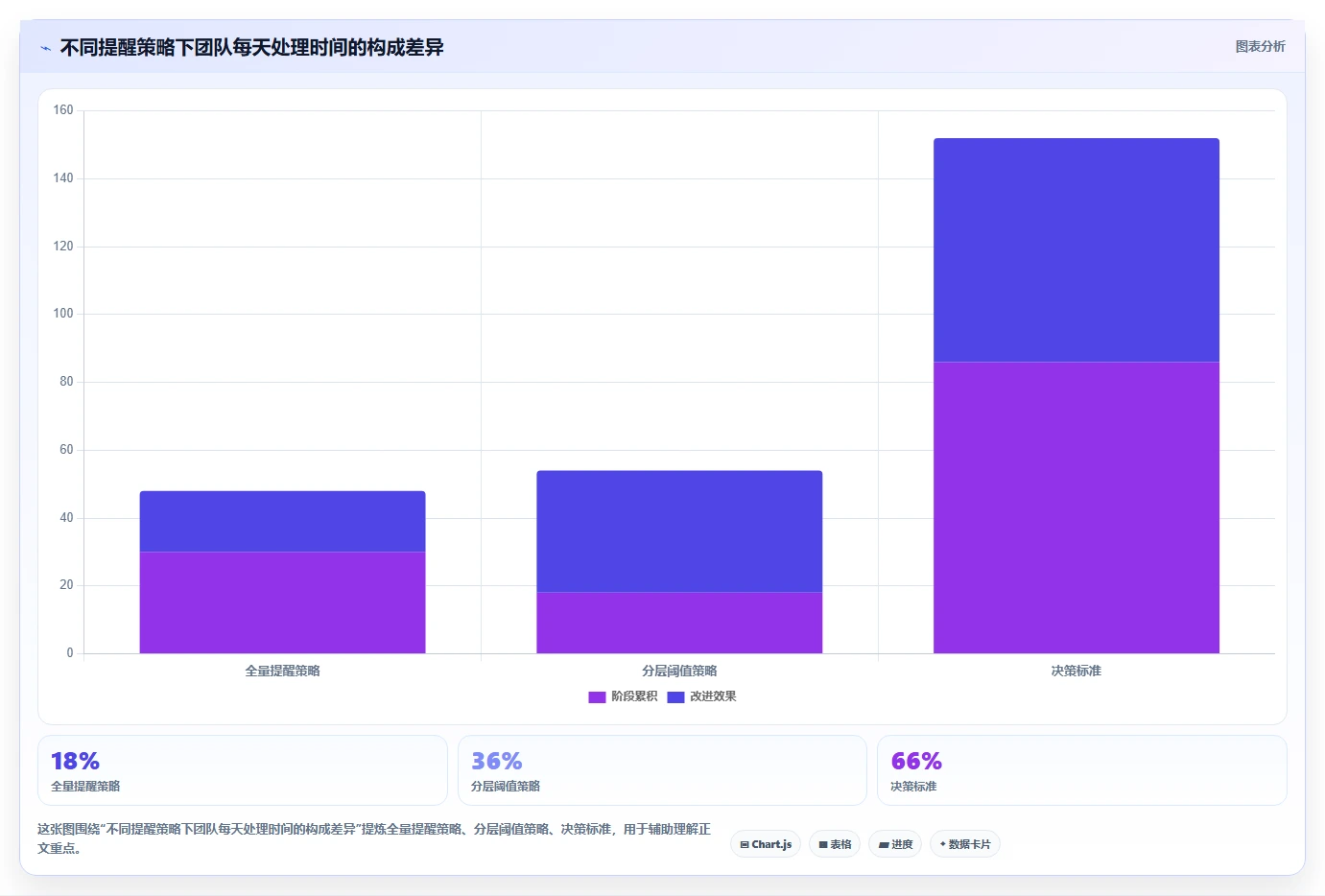Click the chart title 不同提醒策略下团队每天处理时间的构成差异

[x=252, y=48]
